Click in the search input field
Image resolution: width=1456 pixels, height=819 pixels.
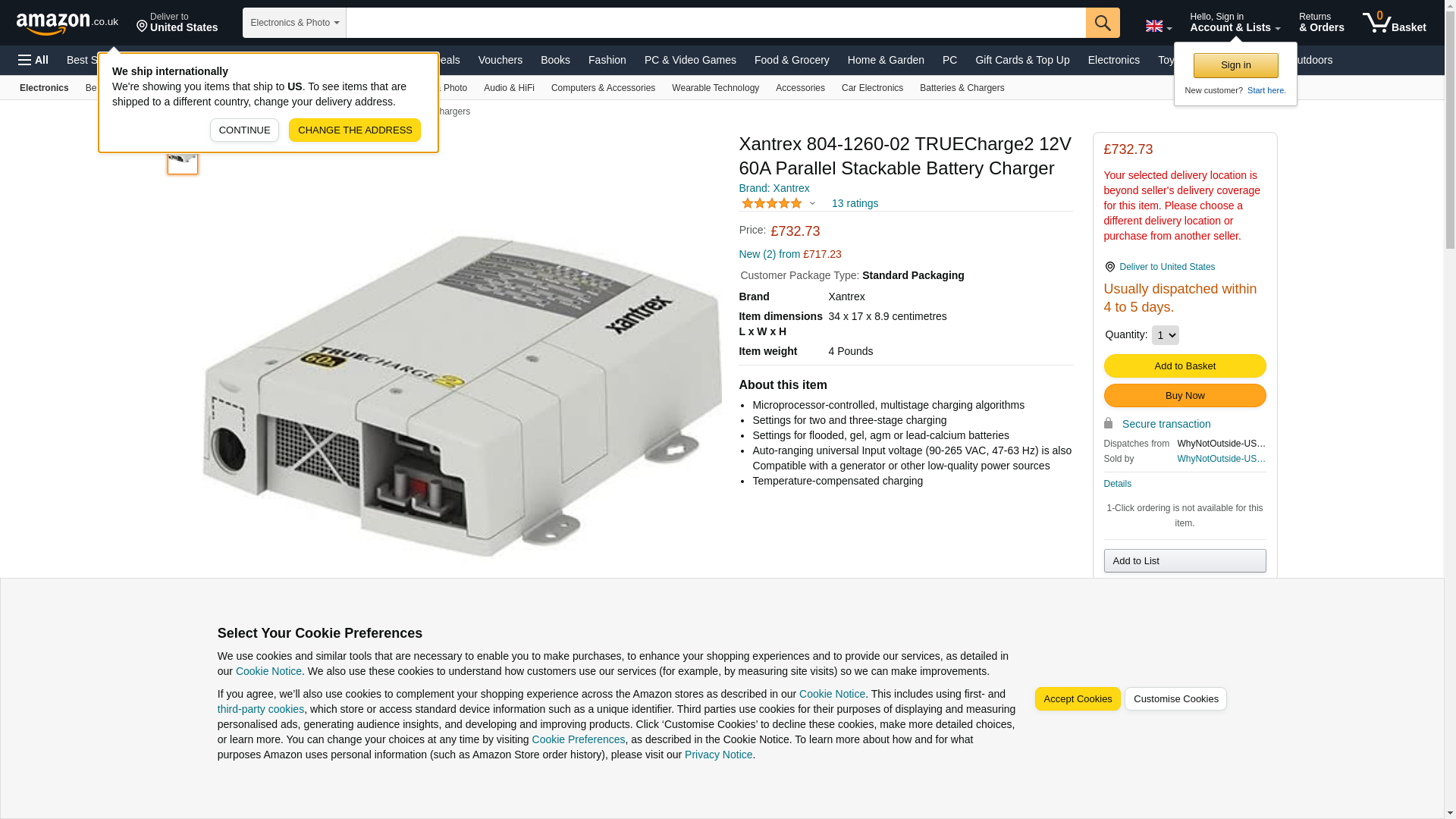pos(716,23)
